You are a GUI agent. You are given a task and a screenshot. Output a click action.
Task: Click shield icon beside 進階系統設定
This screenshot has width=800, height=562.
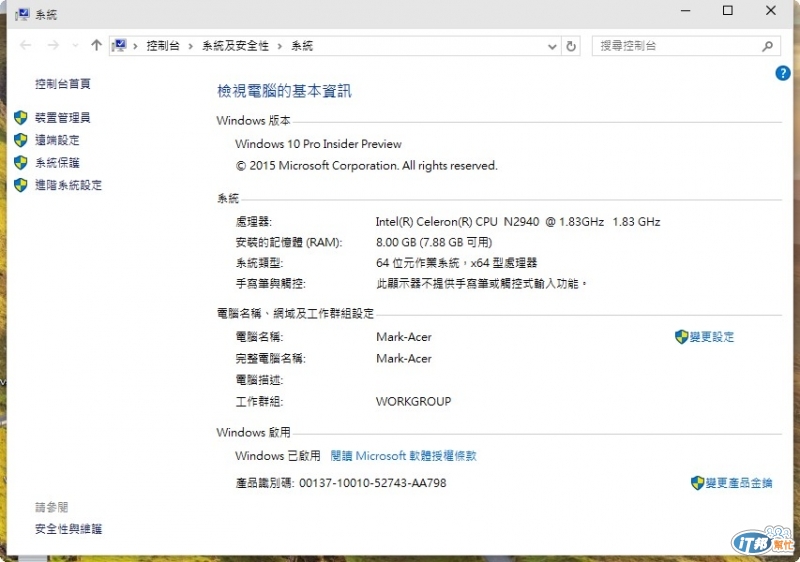point(20,185)
